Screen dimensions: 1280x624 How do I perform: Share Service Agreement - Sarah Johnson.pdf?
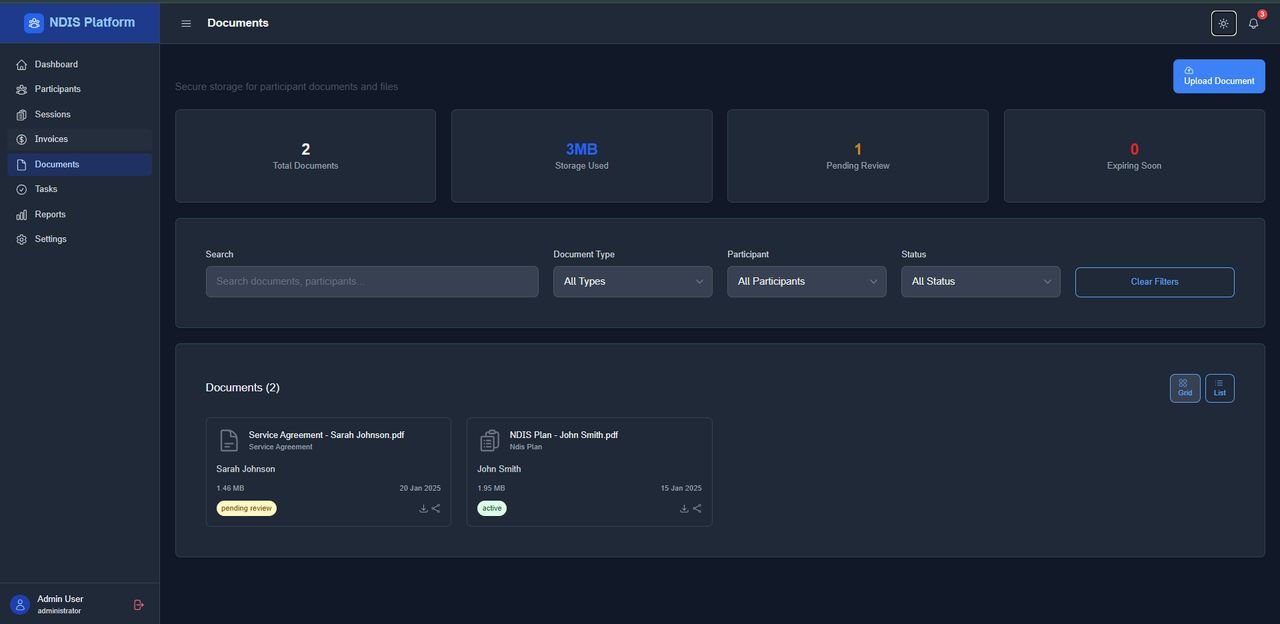coord(436,508)
